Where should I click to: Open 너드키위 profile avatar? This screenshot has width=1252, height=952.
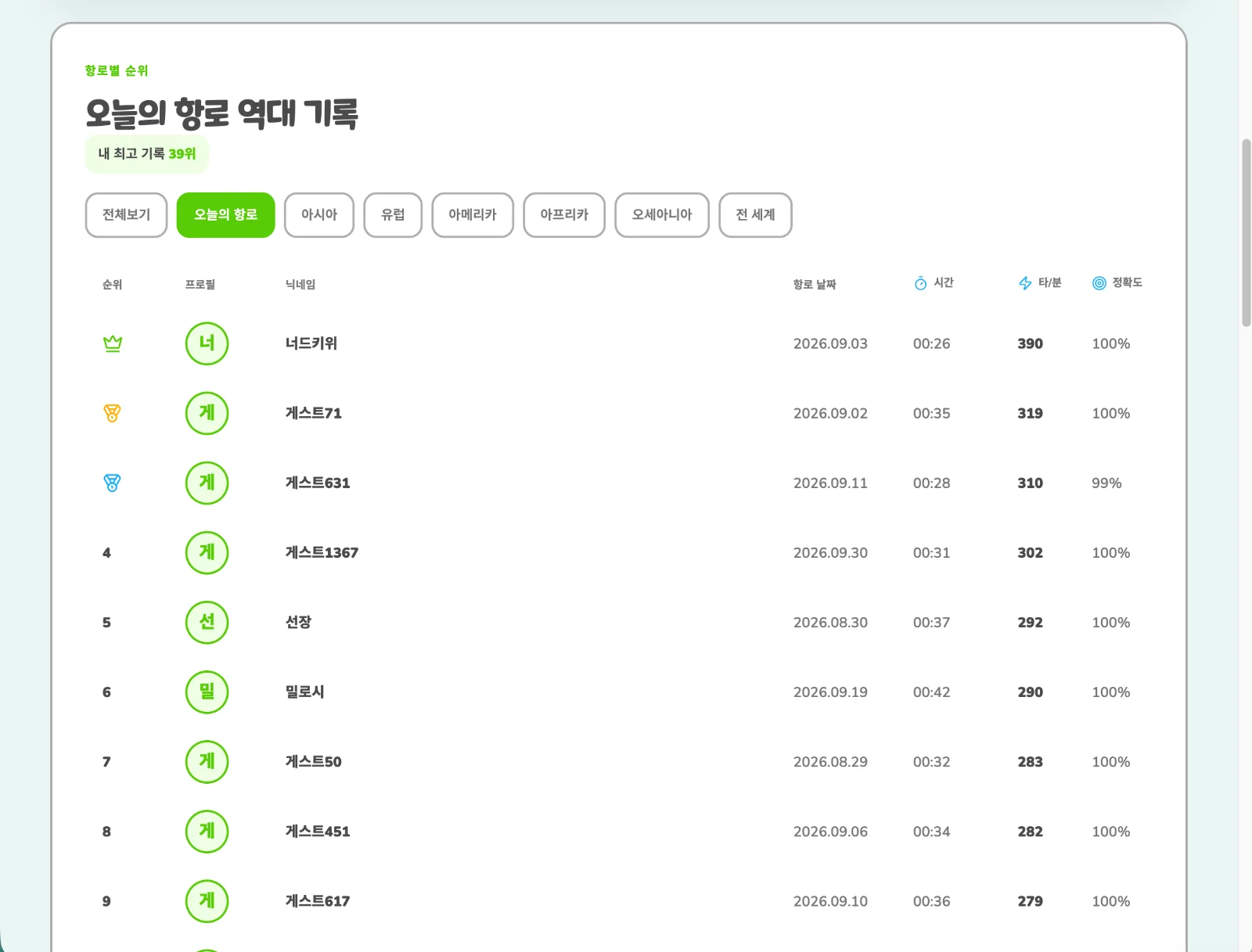point(207,343)
